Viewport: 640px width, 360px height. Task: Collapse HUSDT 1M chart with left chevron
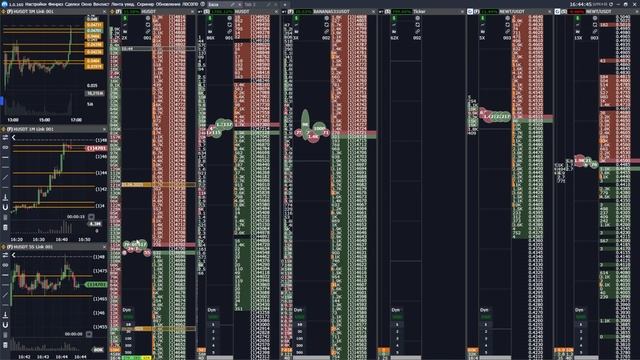pos(13,138)
